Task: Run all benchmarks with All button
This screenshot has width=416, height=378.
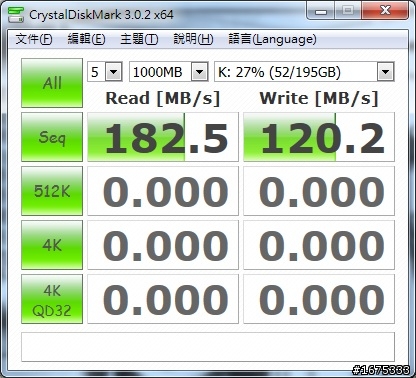Action: pos(52,83)
